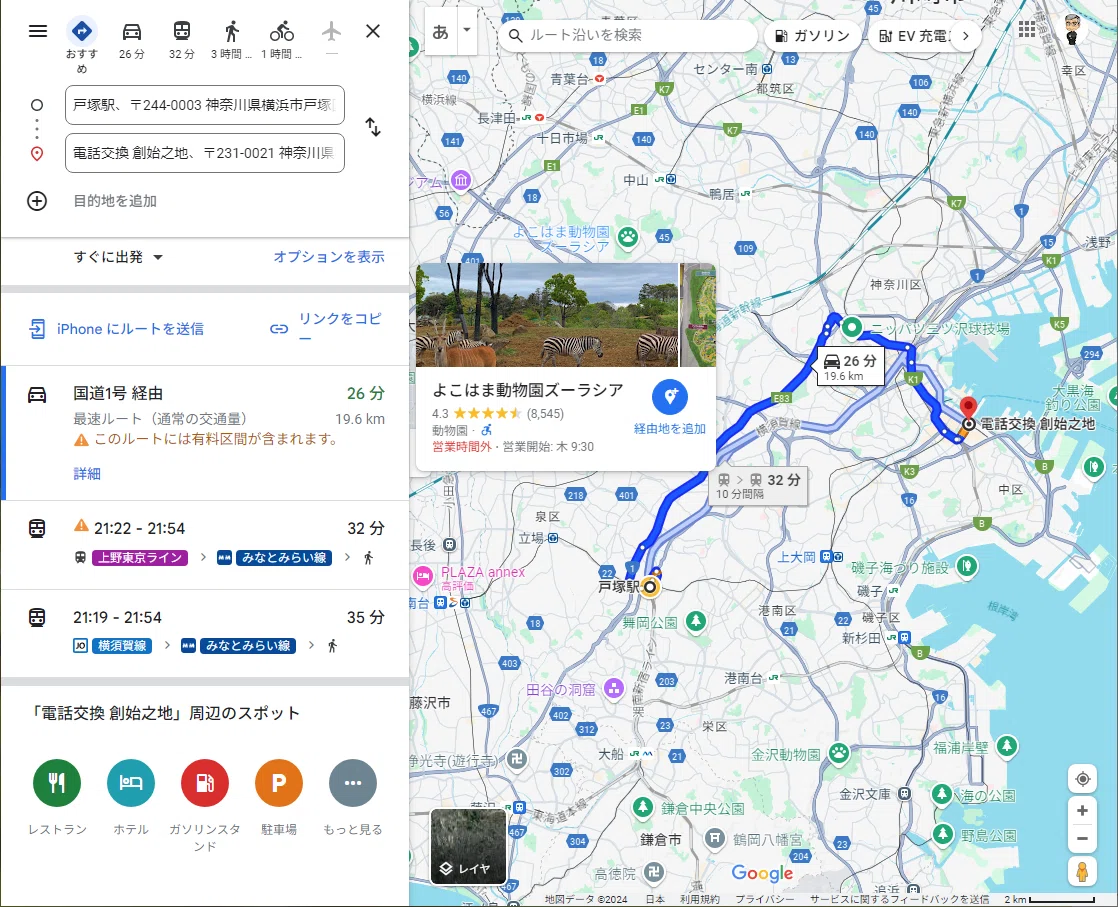Screen dimensions: 1118x907
Task: Click the よこはま動物園ズーラシア title
Action: pos(528,390)
